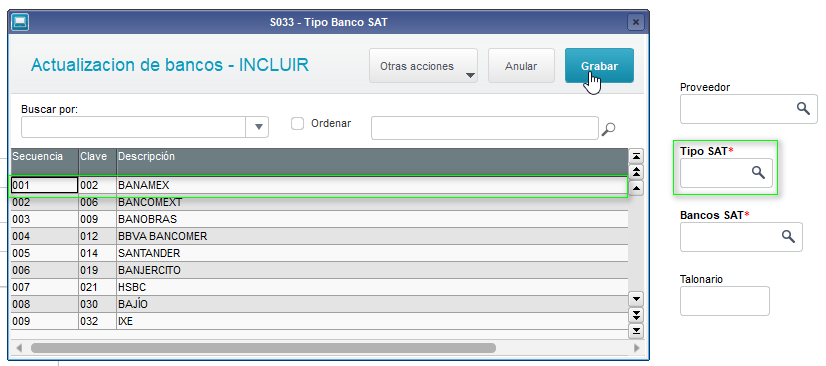
Task: Click Clave cell 021
Action: coord(97,288)
